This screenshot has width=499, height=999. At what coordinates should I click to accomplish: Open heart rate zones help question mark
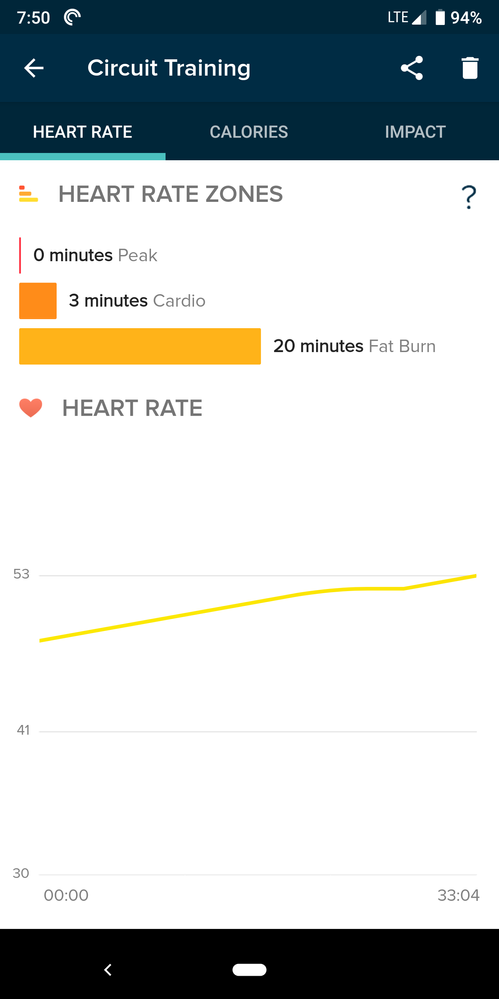[x=468, y=198]
